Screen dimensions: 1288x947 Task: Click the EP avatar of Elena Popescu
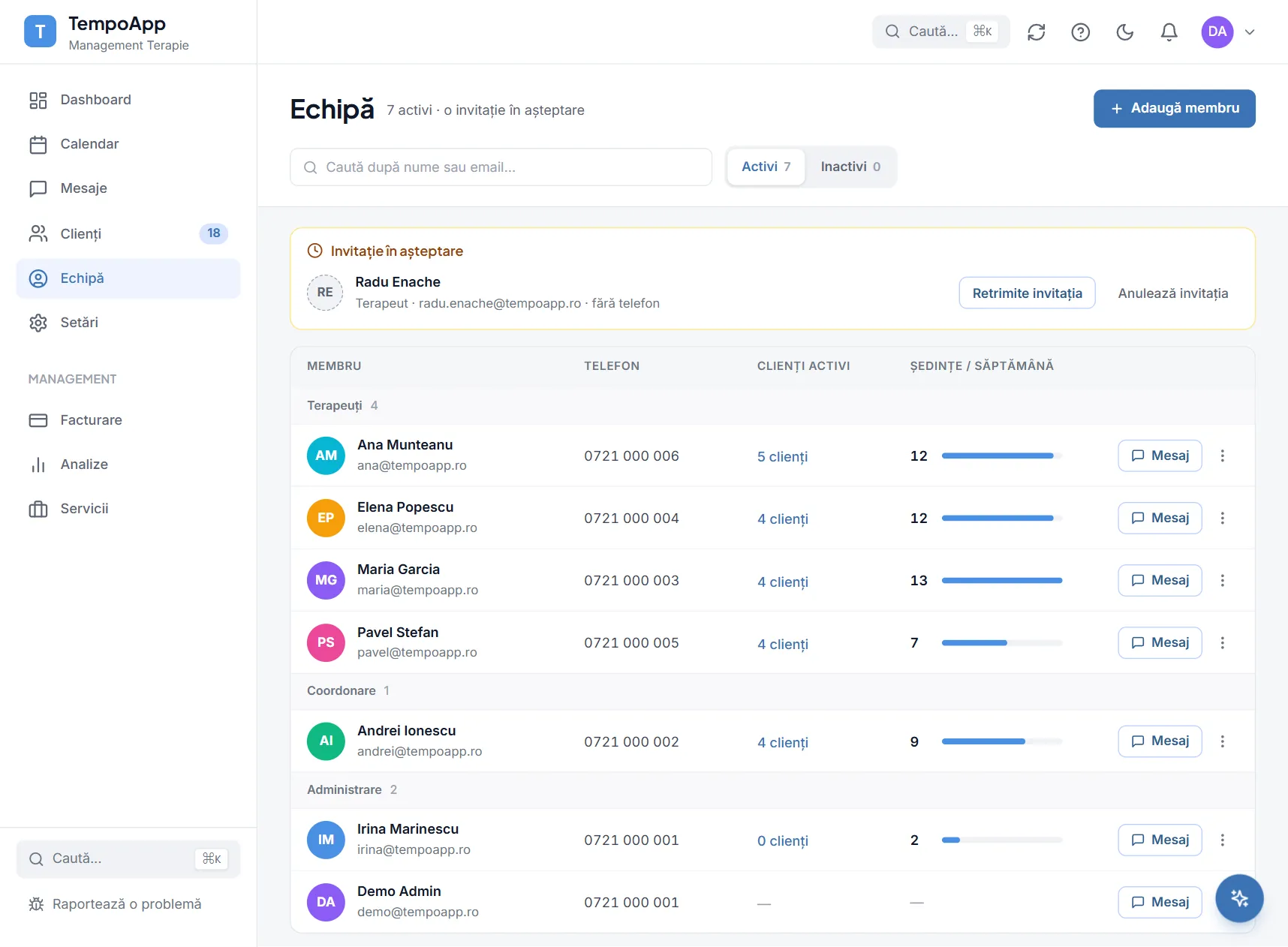pyautogui.click(x=326, y=518)
